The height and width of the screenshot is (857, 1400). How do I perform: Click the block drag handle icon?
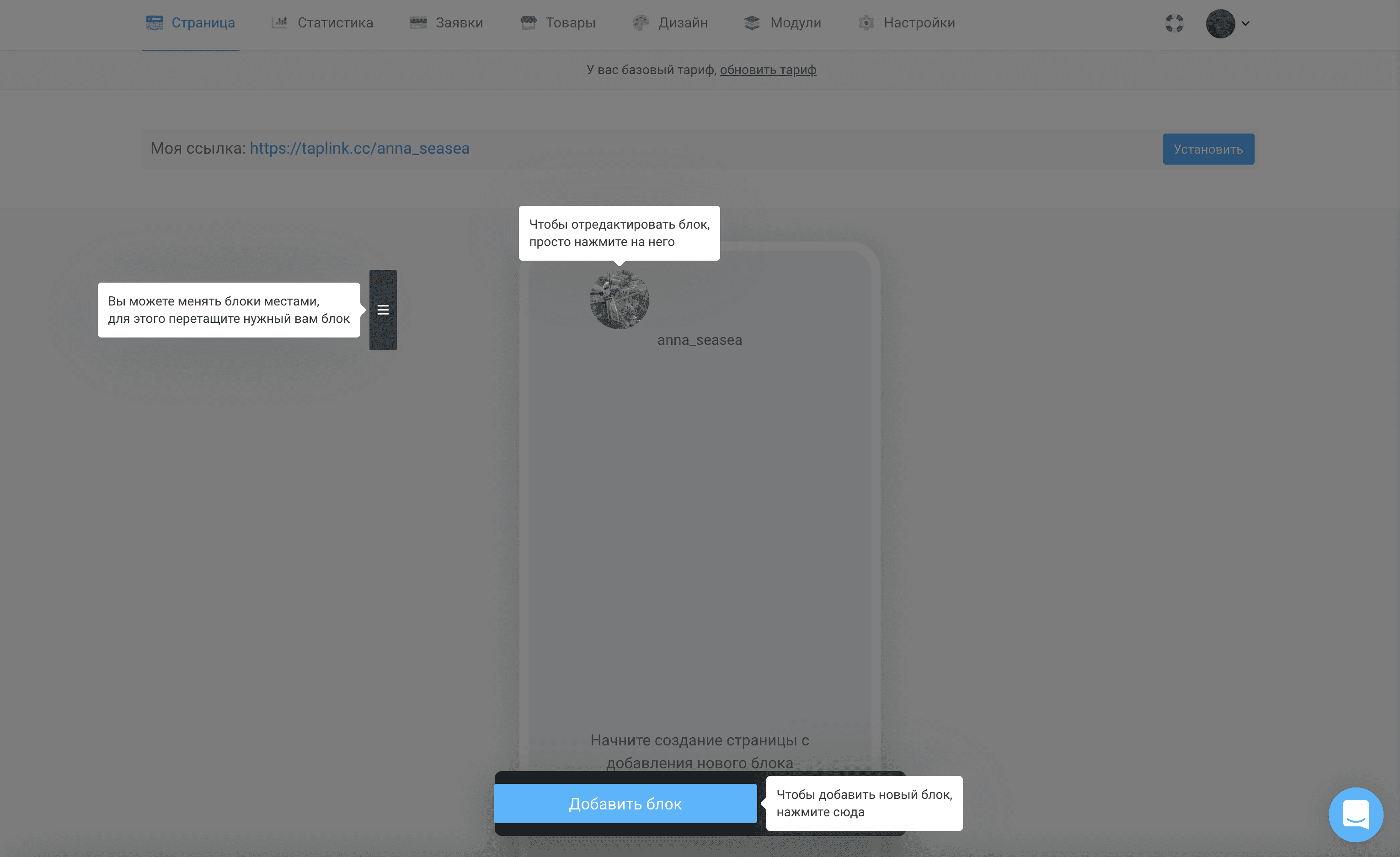[x=383, y=311]
